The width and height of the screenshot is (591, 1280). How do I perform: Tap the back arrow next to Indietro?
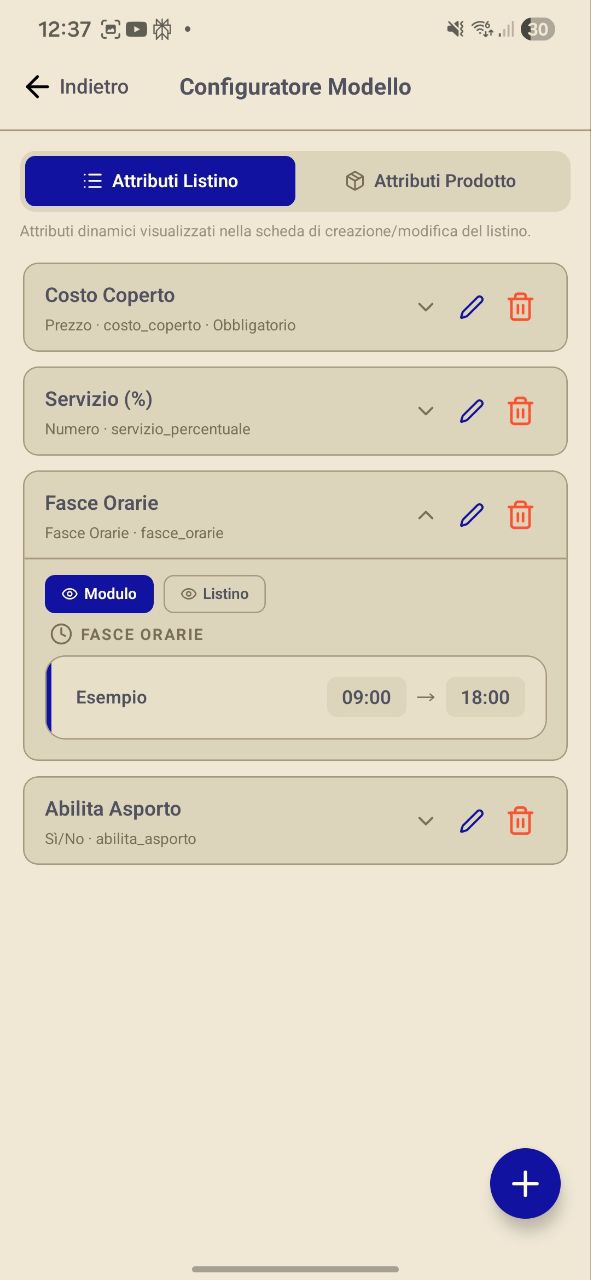coord(36,87)
